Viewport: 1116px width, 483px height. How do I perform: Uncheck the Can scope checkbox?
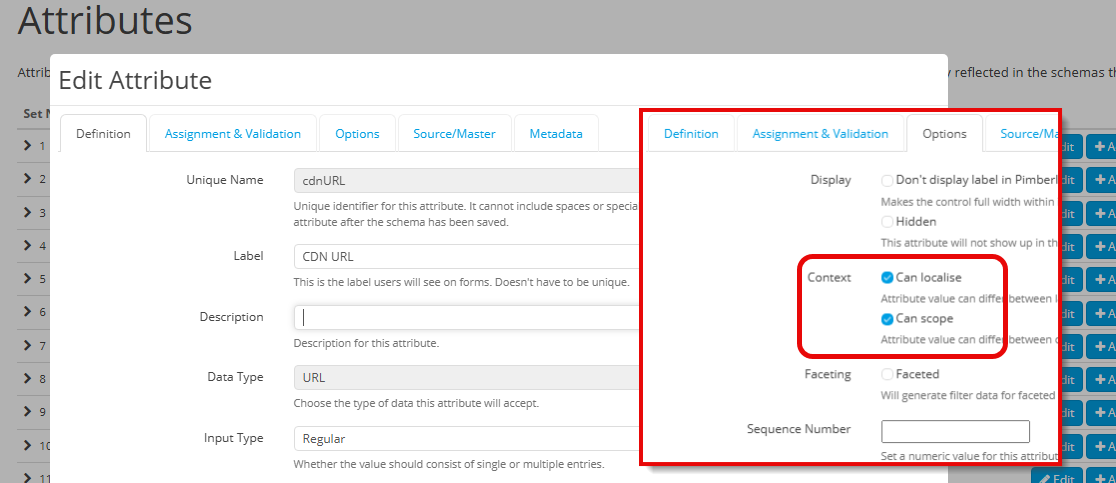click(x=887, y=319)
